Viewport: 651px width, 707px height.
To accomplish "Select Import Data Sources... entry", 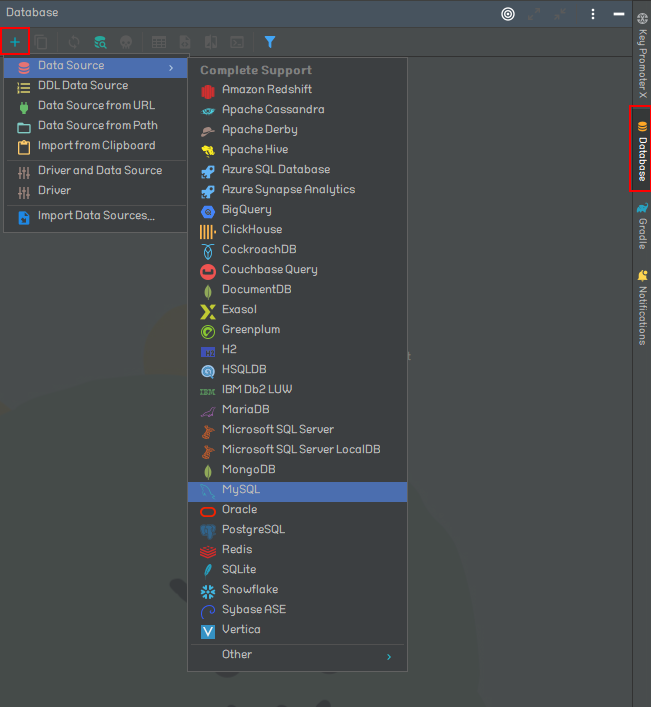I will click(96, 216).
